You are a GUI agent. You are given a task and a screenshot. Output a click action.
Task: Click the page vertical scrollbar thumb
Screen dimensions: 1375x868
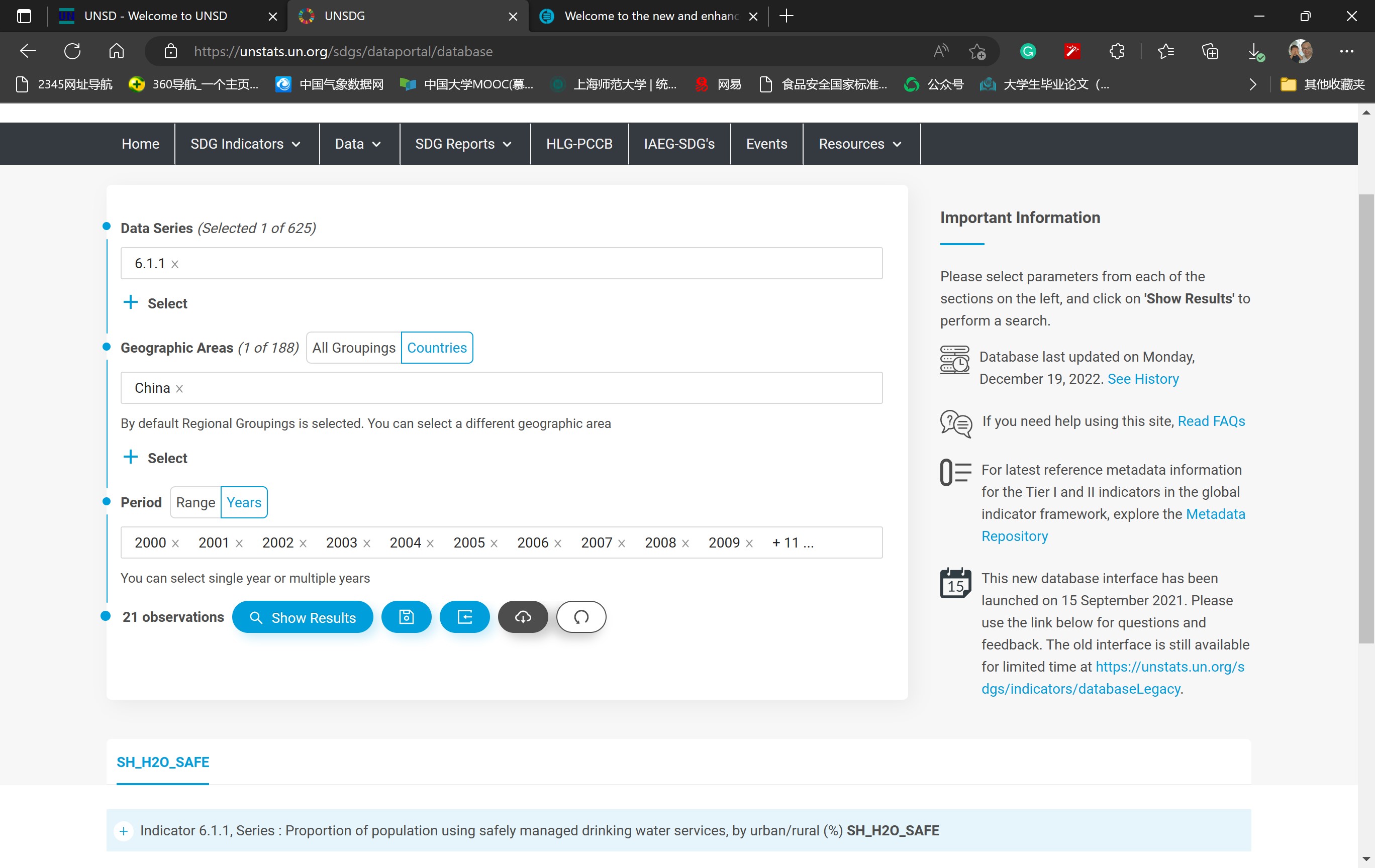coord(1366,418)
